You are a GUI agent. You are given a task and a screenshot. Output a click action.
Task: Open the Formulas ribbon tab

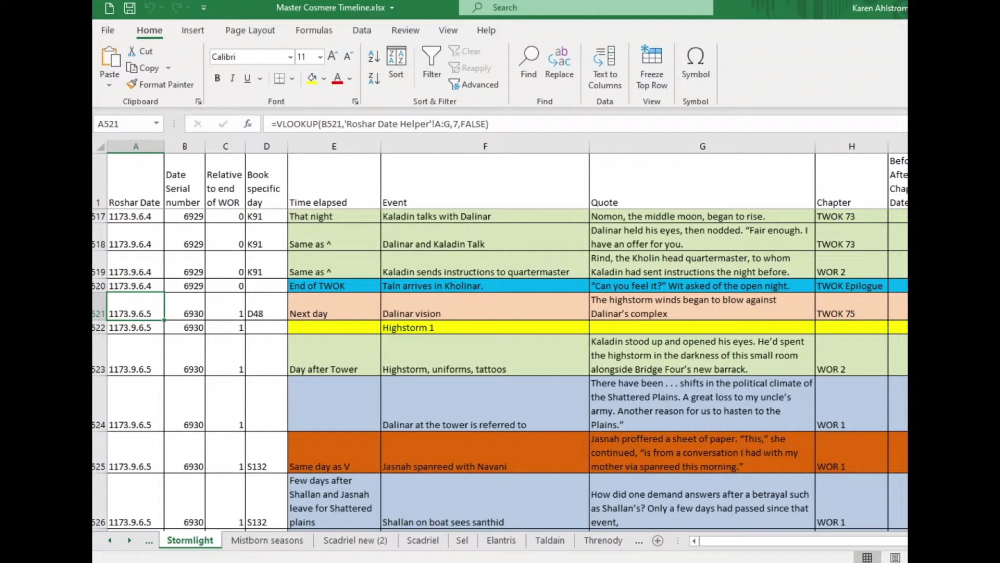[x=314, y=30]
